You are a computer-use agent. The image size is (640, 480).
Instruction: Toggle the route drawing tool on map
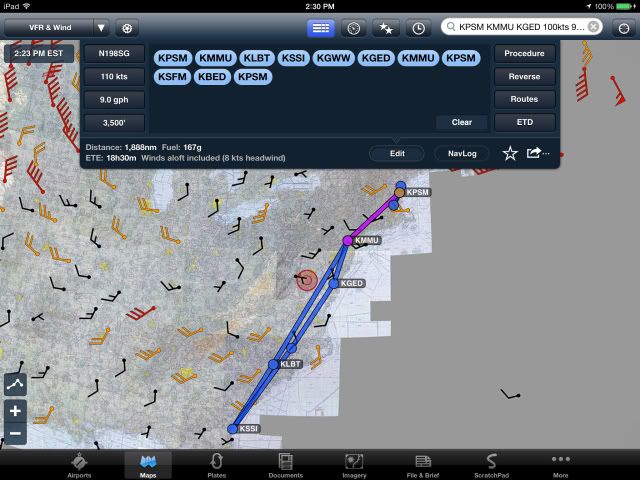tap(15, 385)
